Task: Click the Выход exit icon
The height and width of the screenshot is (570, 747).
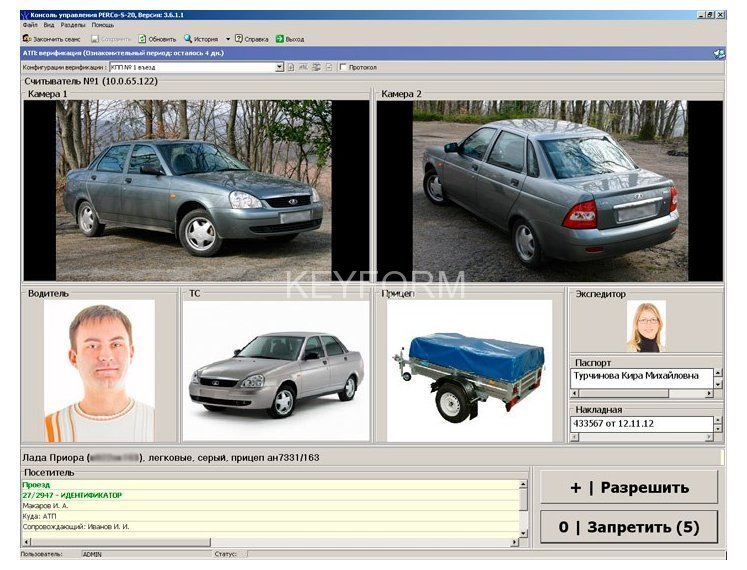Action: (280, 39)
